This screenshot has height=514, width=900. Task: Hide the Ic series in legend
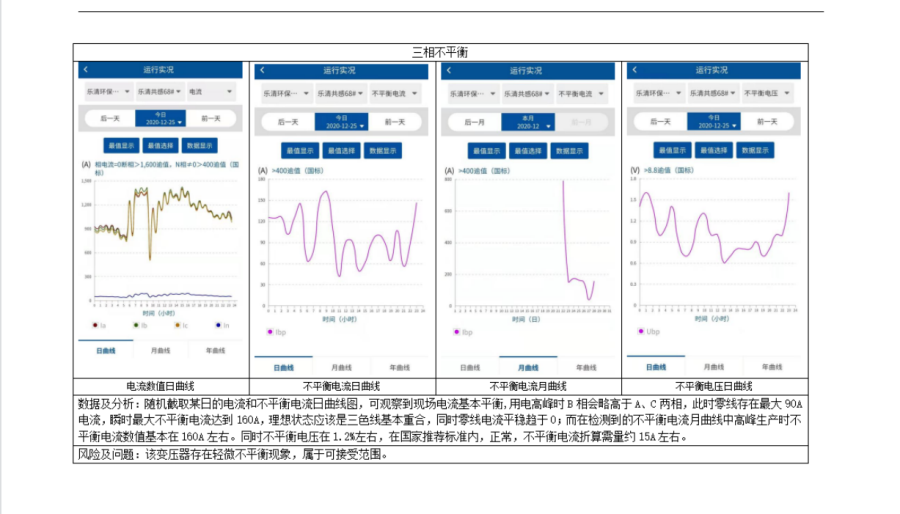tap(178, 325)
